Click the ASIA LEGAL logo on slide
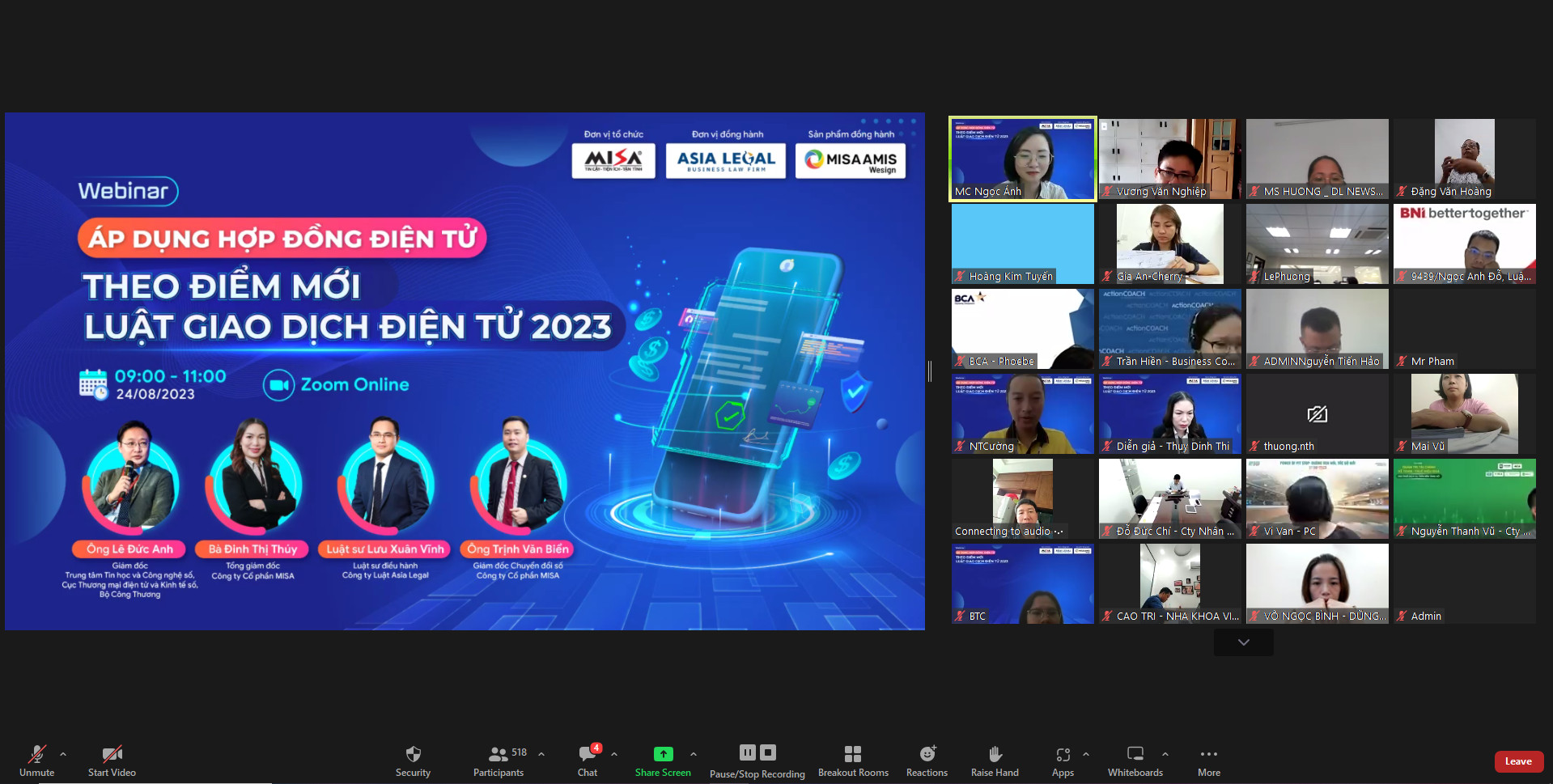1553x784 pixels. tap(726, 160)
